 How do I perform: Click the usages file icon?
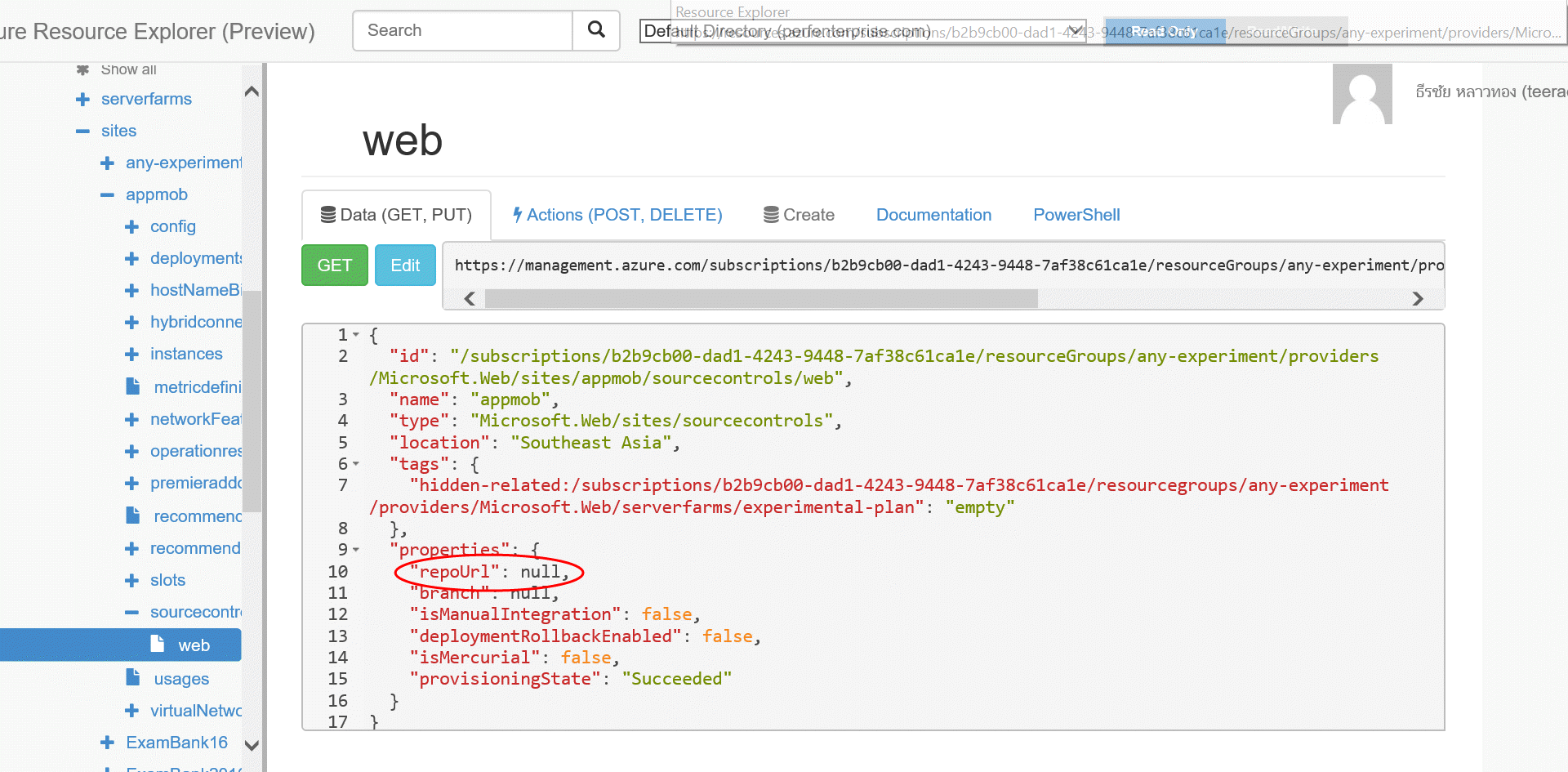pyautogui.click(x=133, y=677)
